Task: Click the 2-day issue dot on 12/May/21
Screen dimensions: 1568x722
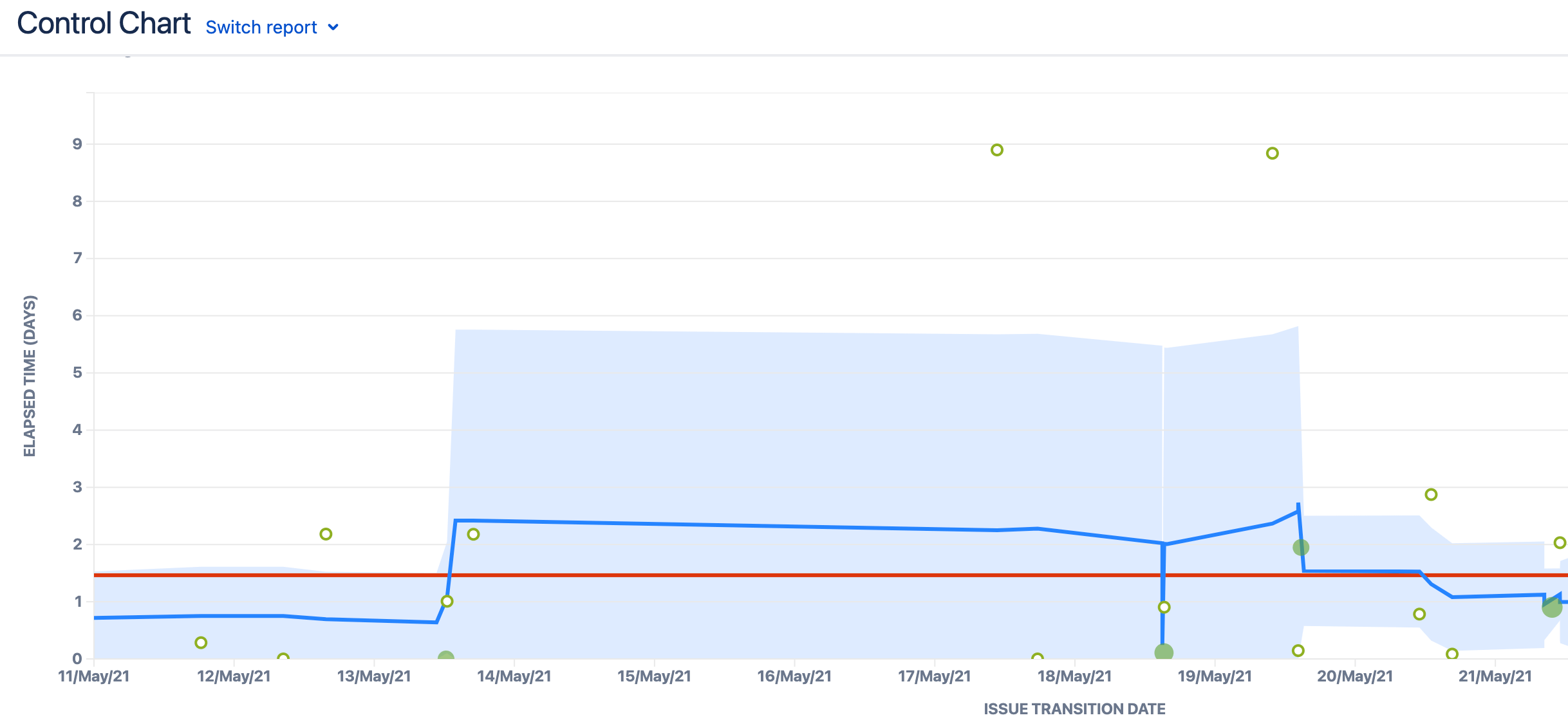Action: (326, 534)
